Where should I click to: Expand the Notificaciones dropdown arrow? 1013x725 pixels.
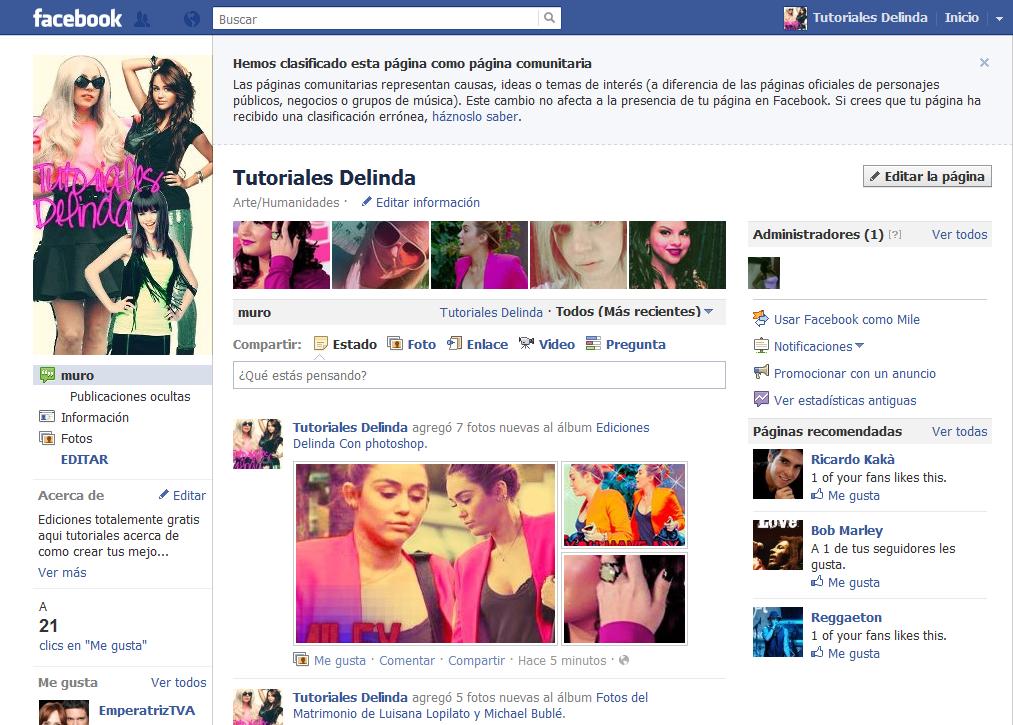[x=859, y=346]
